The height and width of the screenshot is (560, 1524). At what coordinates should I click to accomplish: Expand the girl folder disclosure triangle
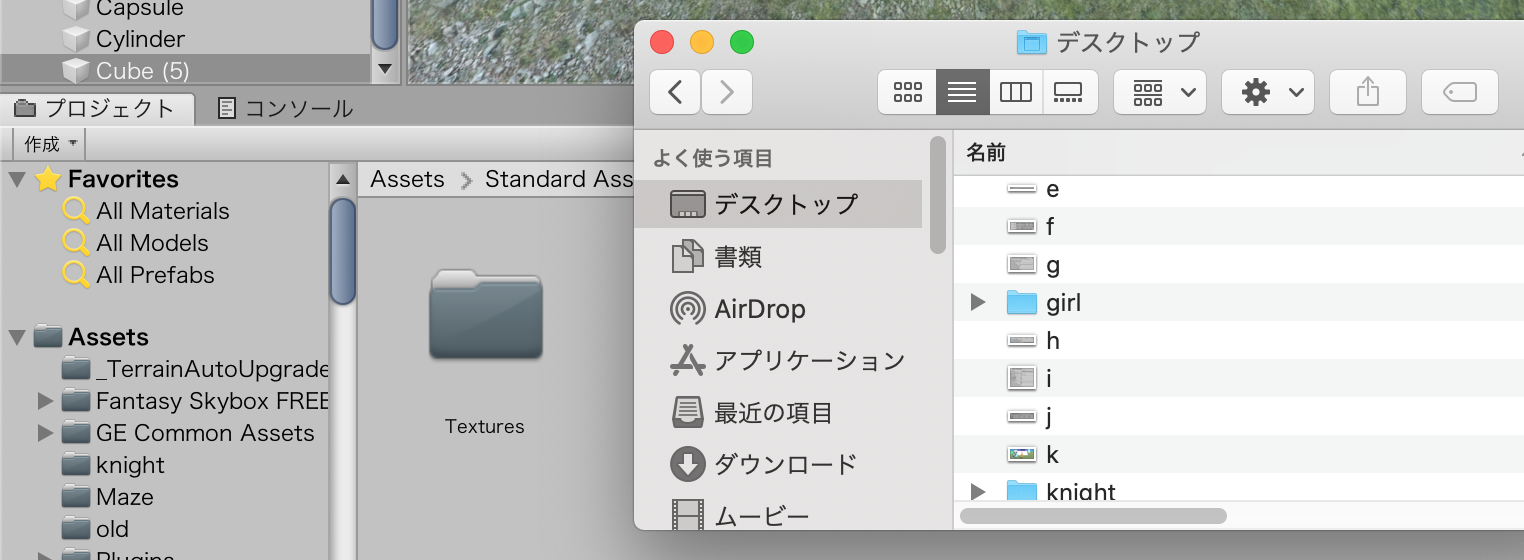click(978, 303)
